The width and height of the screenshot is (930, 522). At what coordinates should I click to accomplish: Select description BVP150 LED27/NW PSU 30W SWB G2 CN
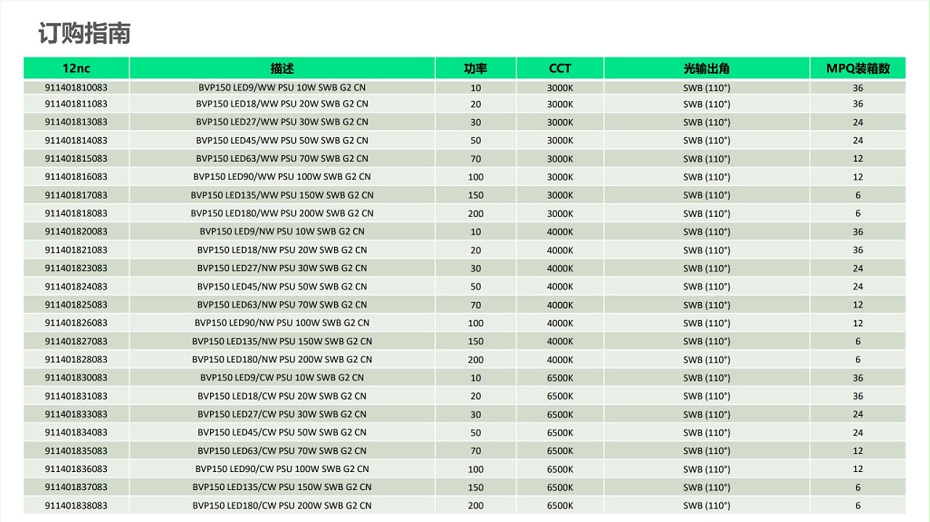282,268
